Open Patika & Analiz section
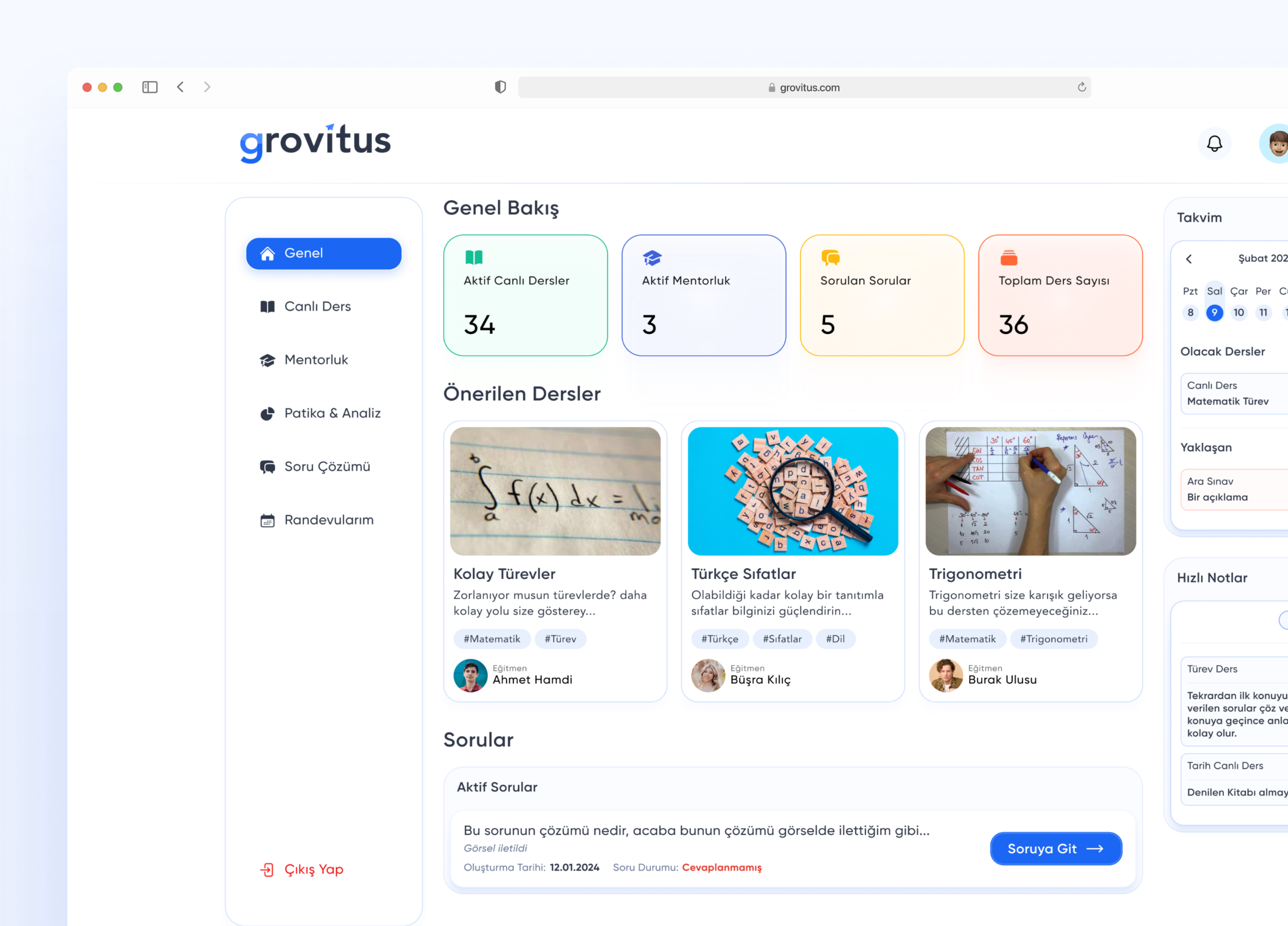Screen dimensions: 1288x926 coord(332,413)
